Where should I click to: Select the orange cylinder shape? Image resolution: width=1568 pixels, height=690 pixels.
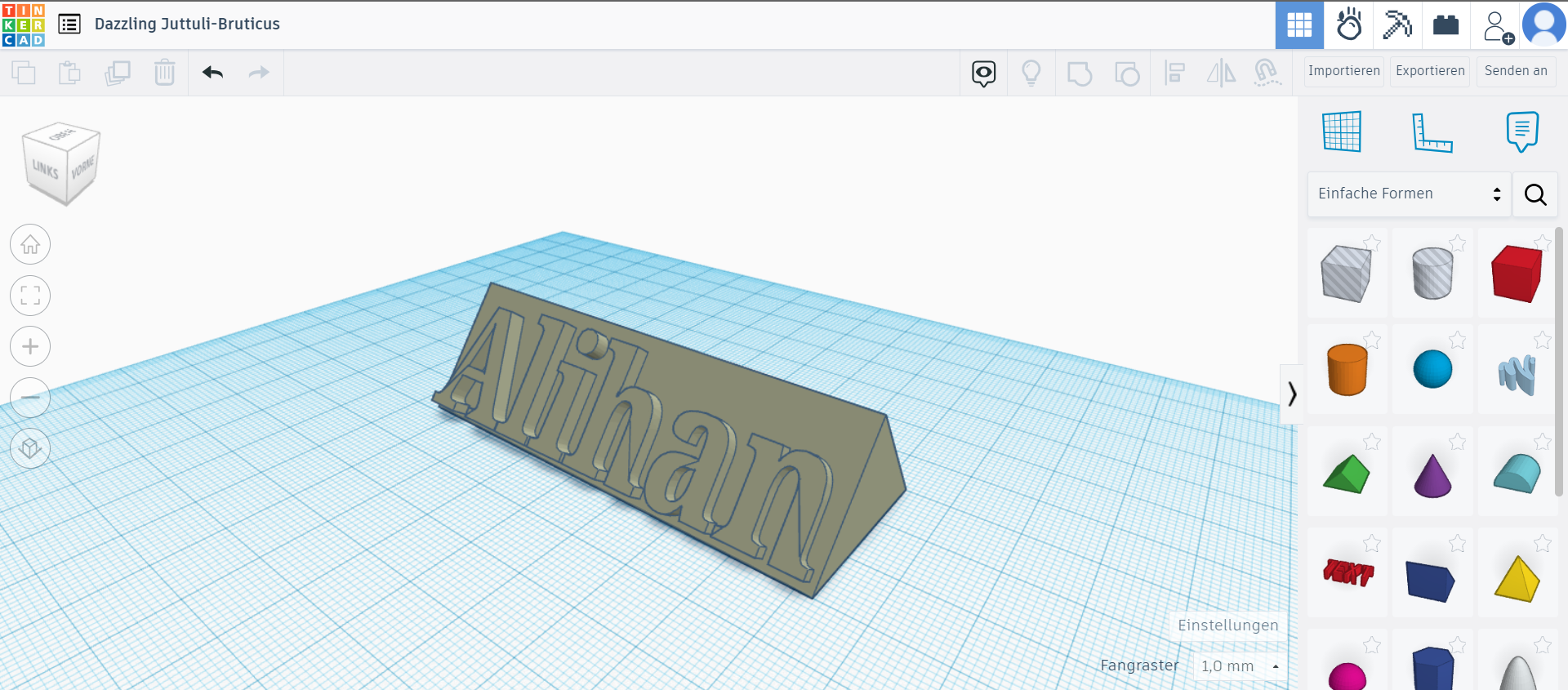click(x=1347, y=369)
